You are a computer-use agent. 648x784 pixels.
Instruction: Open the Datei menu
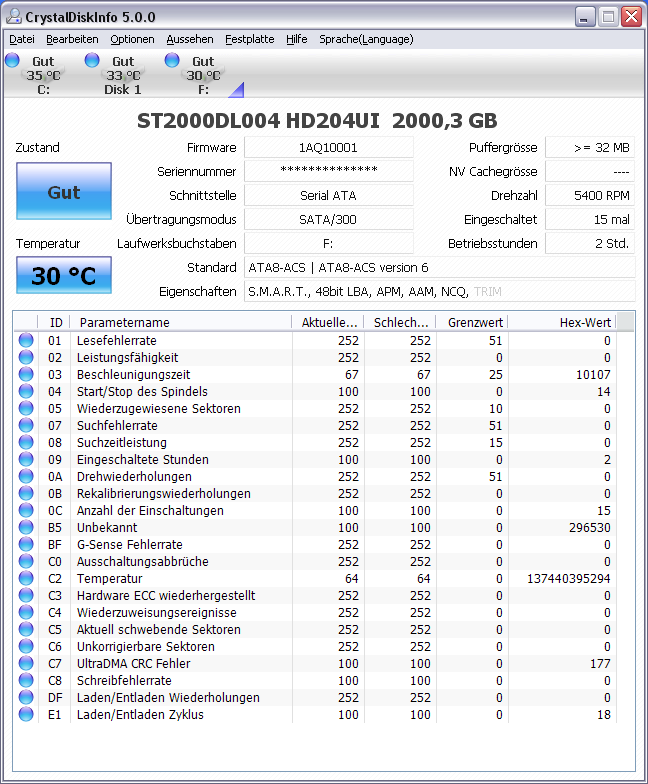[x=22, y=39]
